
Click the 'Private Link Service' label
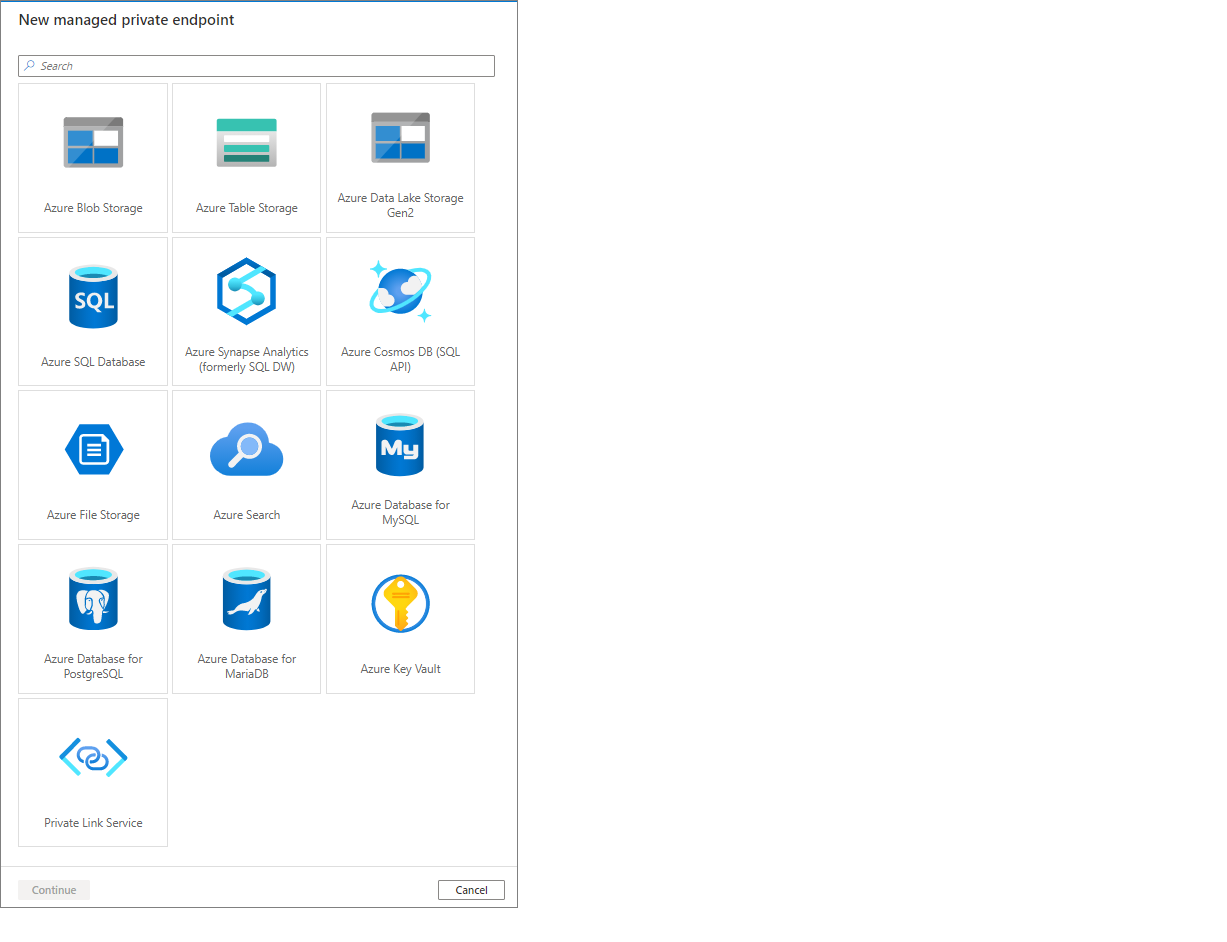pyautogui.click(x=93, y=823)
